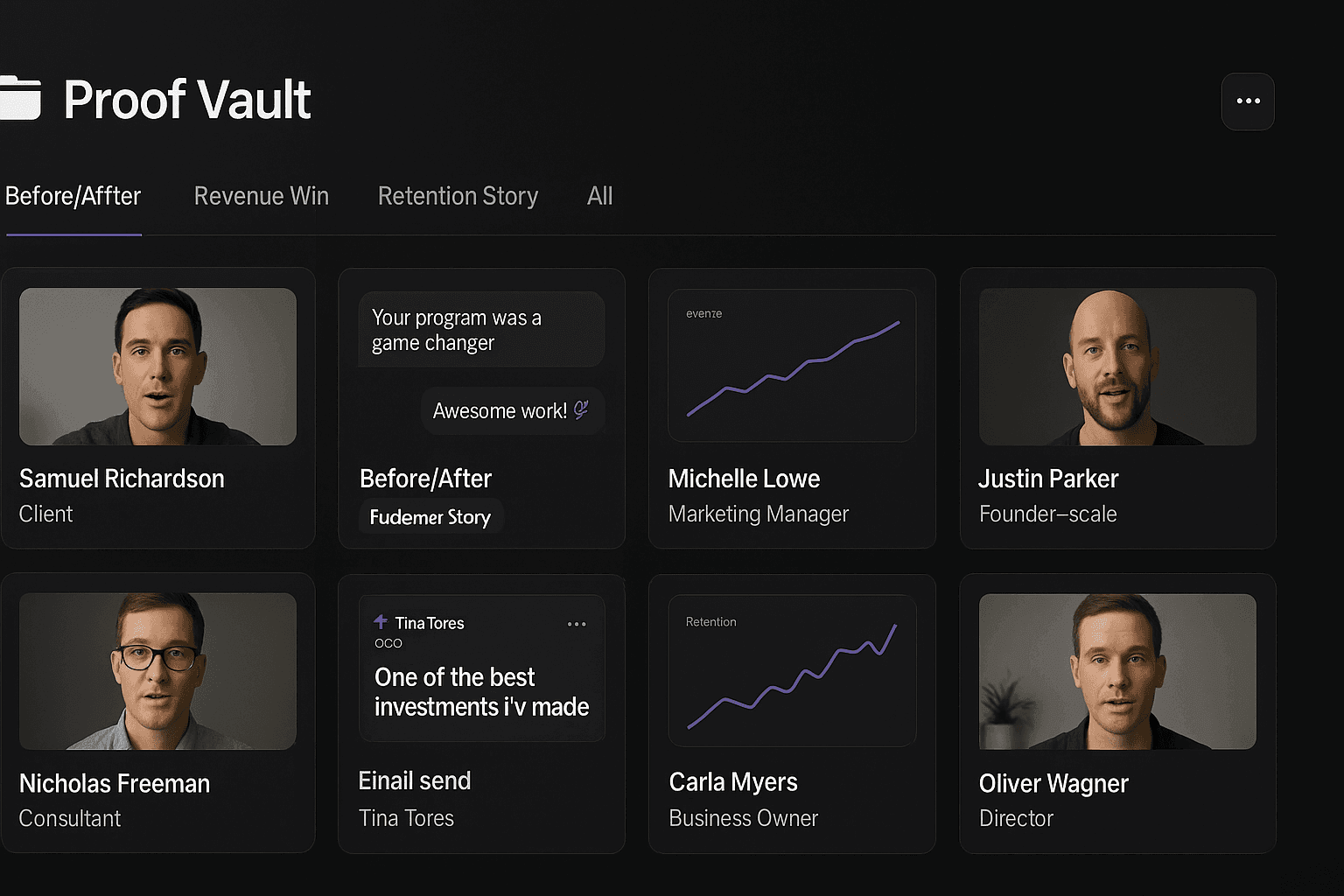Open Oliver Wagner's testimonial video
Image resolution: width=1344 pixels, height=896 pixels.
coord(1117,670)
